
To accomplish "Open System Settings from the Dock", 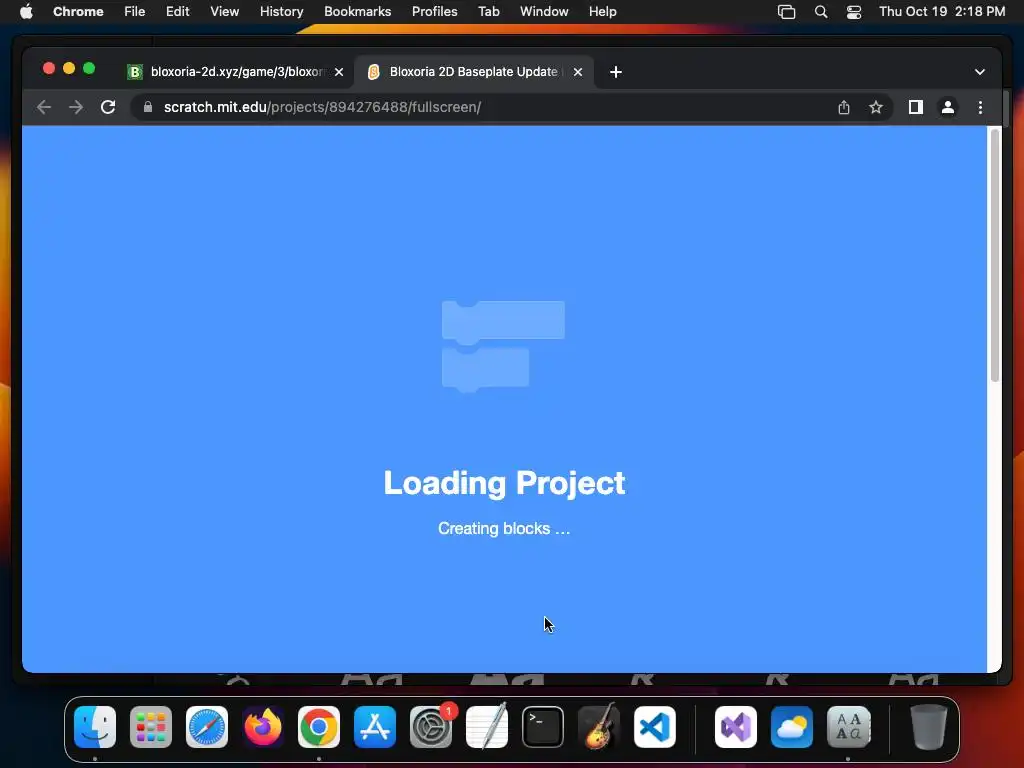I will click(431, 727).
